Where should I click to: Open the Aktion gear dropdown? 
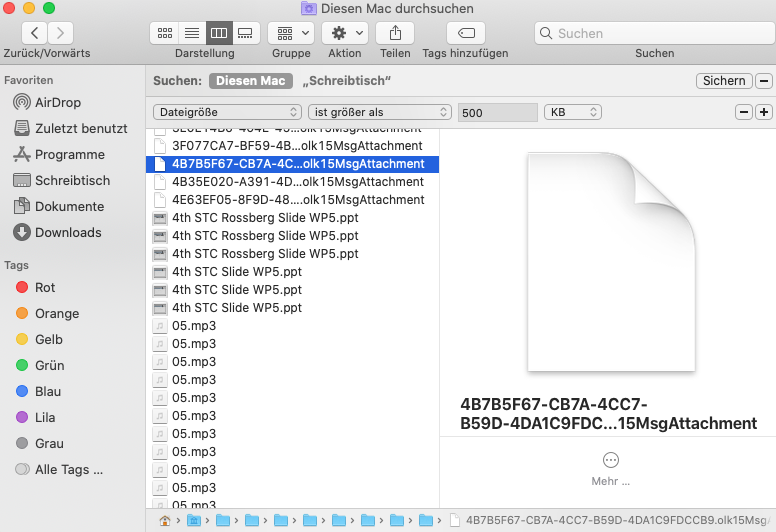(x=345, y=33)
